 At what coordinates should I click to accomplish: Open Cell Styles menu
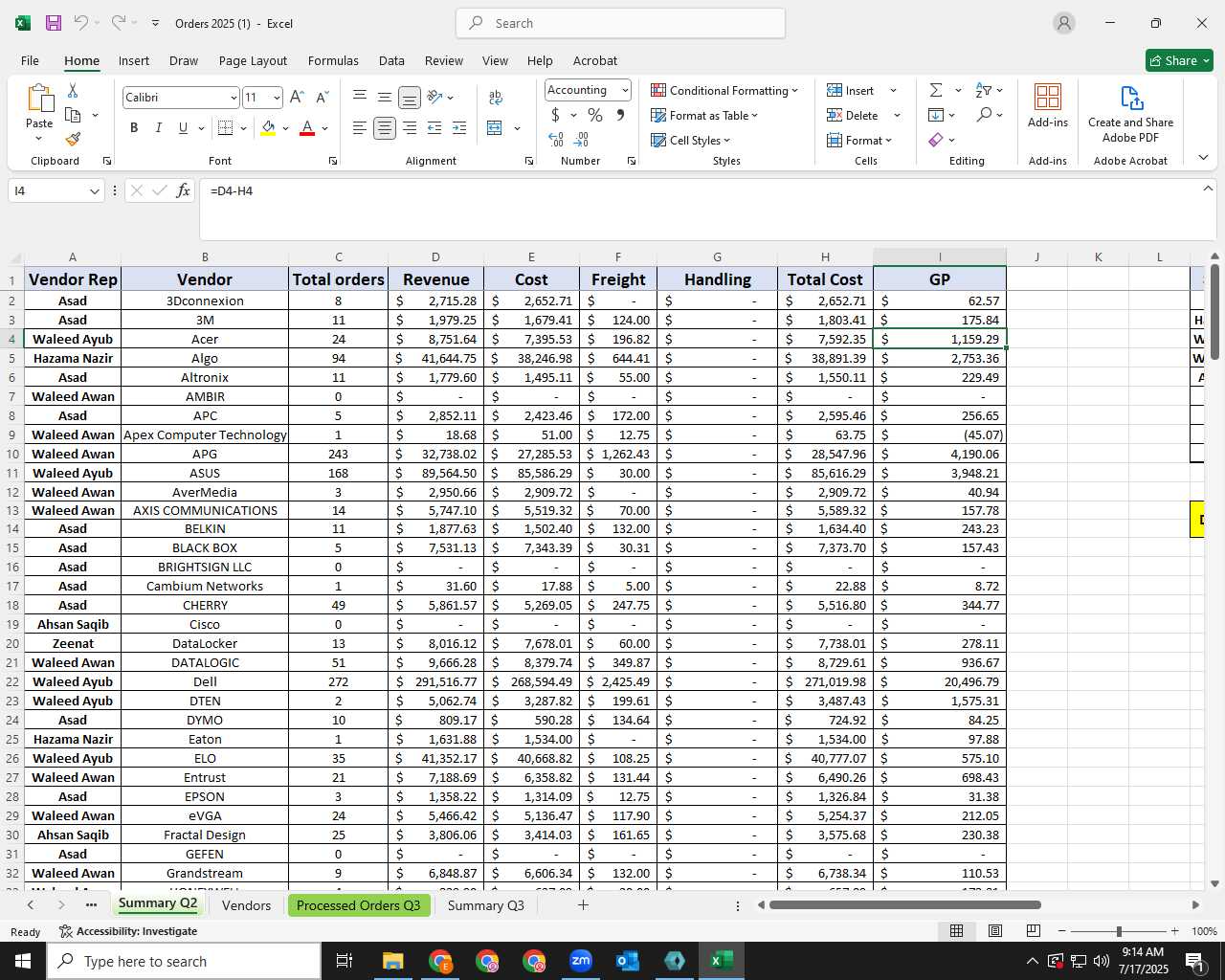click(690, 140)
